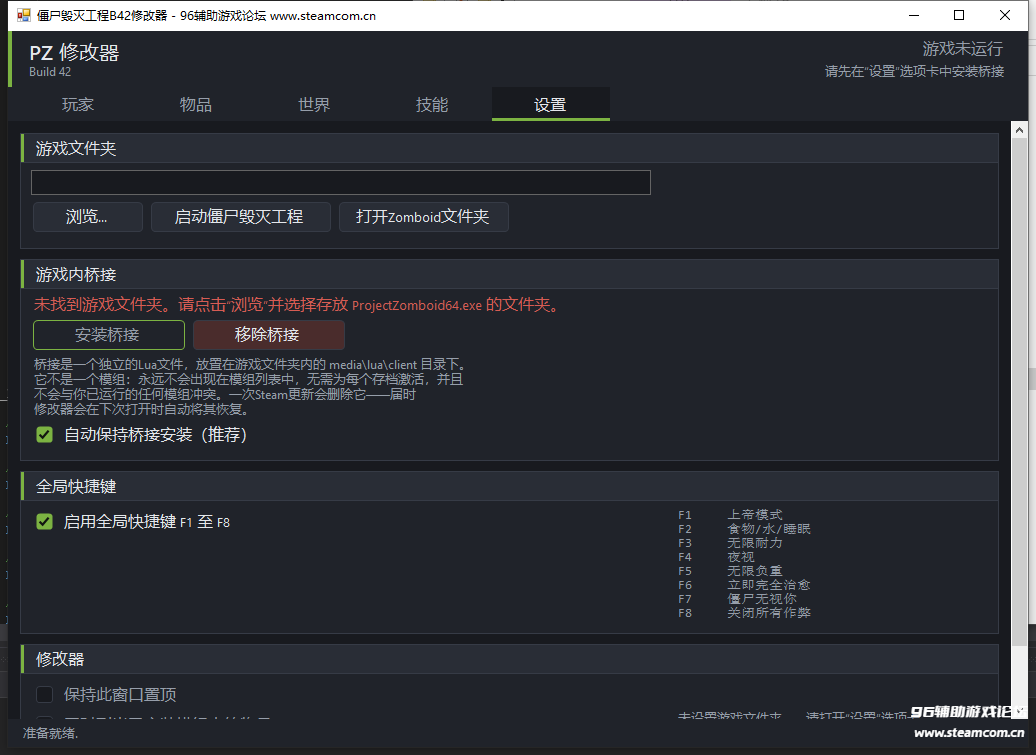Close the trainer window
Viewport: 1036px width, 755px height.
(1005, 15)
